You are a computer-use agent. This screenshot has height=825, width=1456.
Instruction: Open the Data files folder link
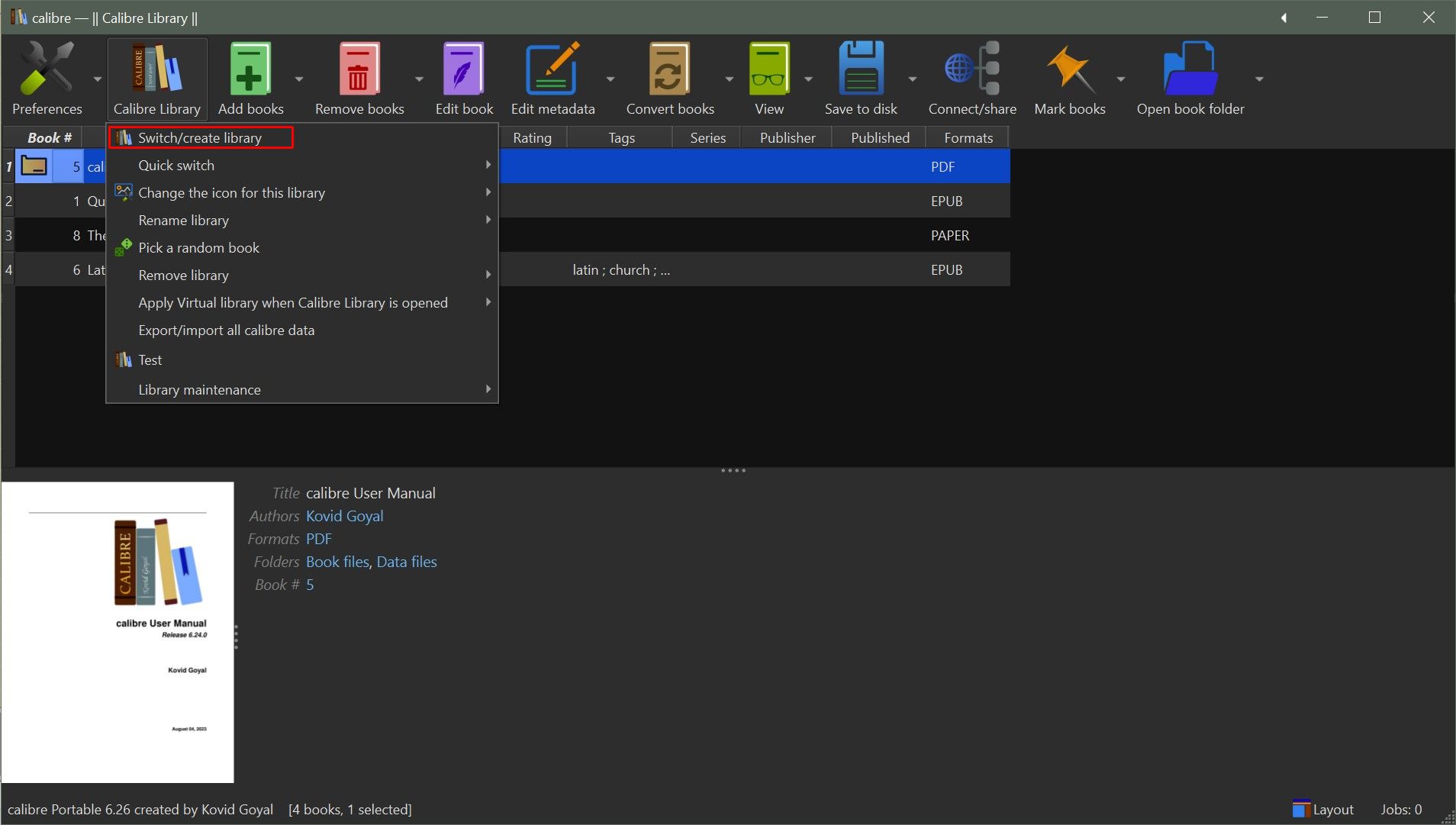click(407, 562)
